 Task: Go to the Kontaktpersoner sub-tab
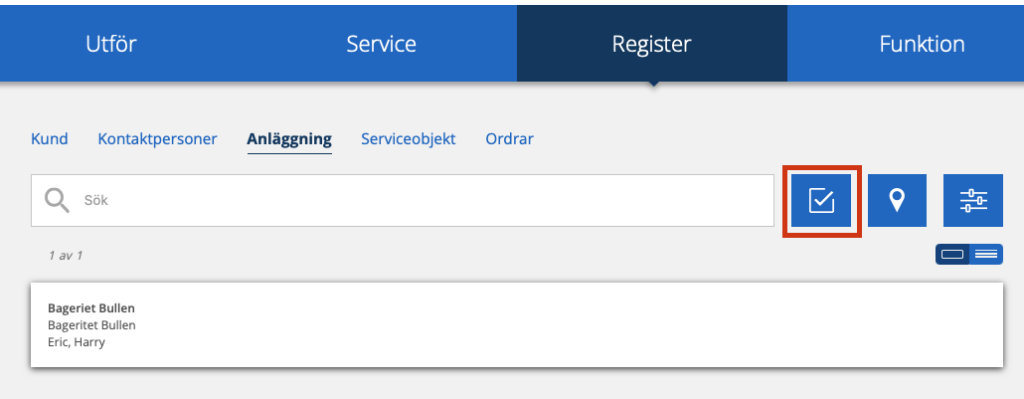point(157,139)
